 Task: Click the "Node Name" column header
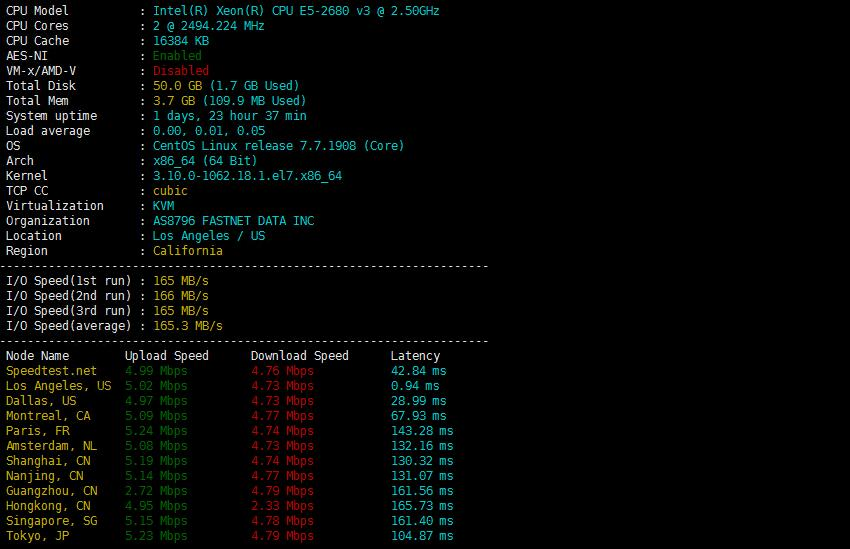tap(38, 356)
